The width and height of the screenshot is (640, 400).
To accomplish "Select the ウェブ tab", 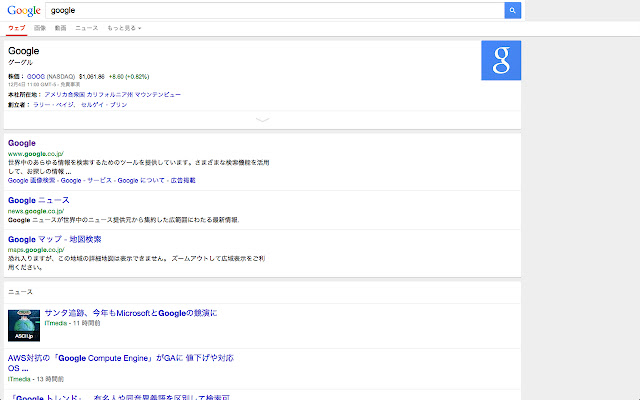I will click(17, 28).
